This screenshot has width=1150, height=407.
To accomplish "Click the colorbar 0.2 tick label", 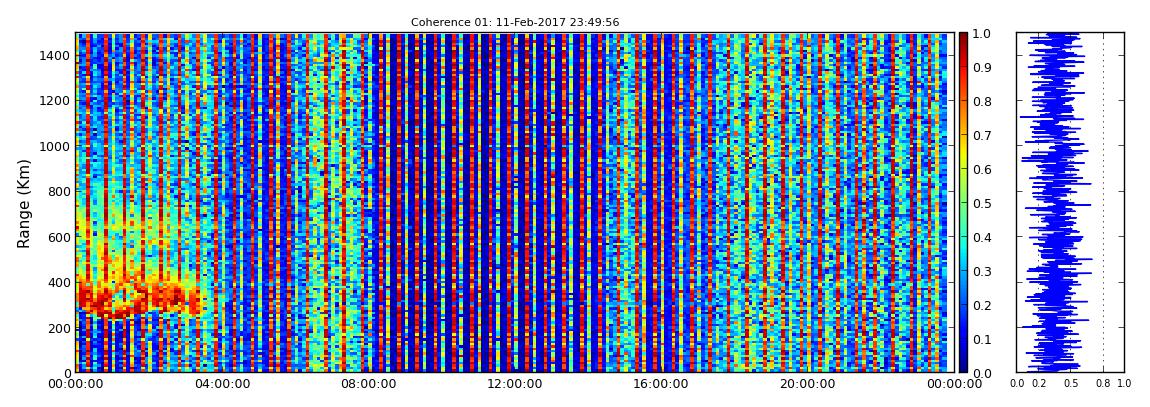I will click(981, 305).
